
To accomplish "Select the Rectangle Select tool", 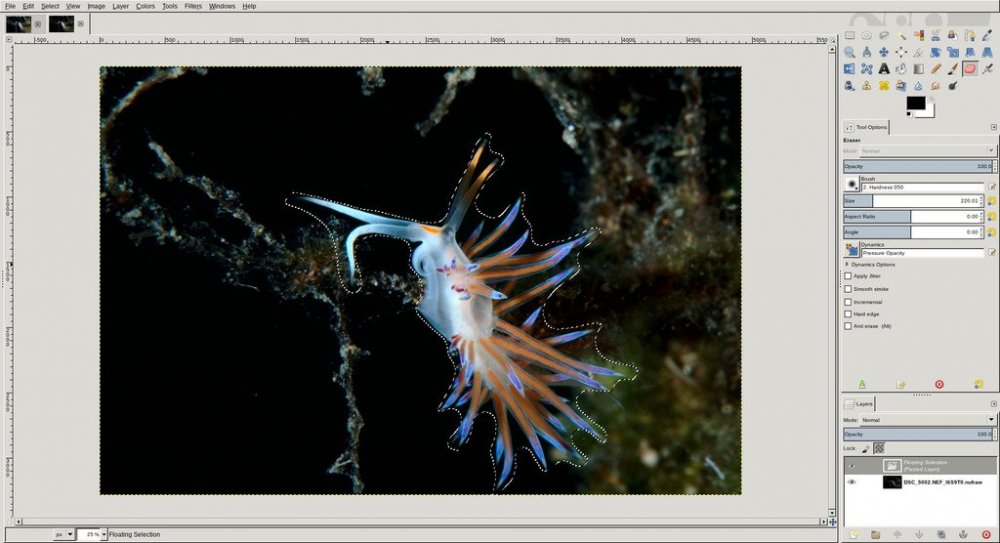I will pos(850,35).
